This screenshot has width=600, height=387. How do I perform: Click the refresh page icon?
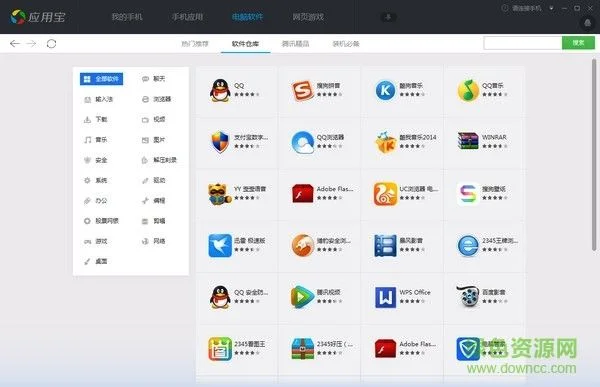point(51,44)
